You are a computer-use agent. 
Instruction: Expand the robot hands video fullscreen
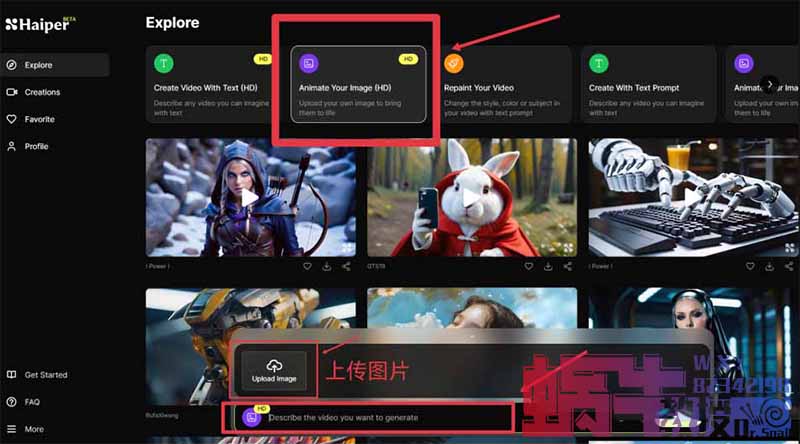click(789, 247)
